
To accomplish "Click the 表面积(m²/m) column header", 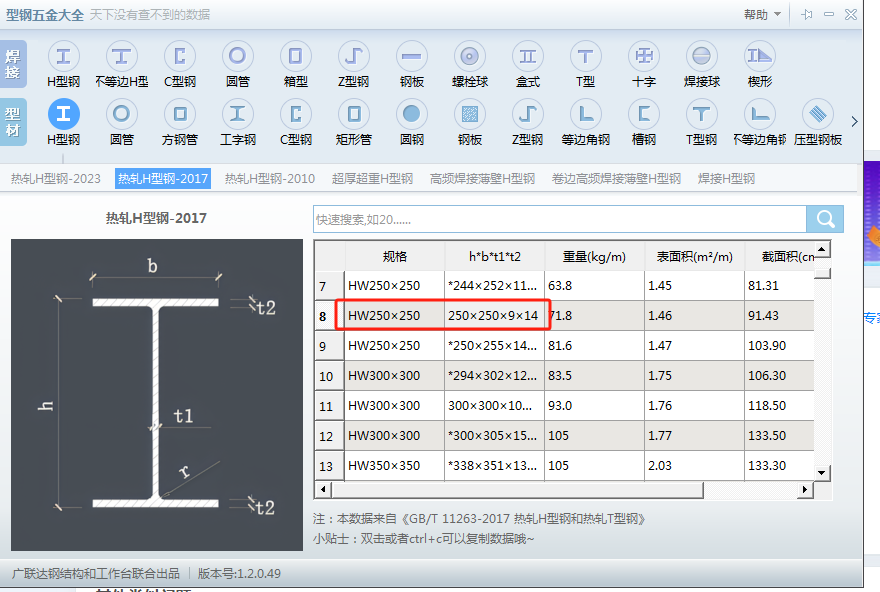I will [694, 256].
